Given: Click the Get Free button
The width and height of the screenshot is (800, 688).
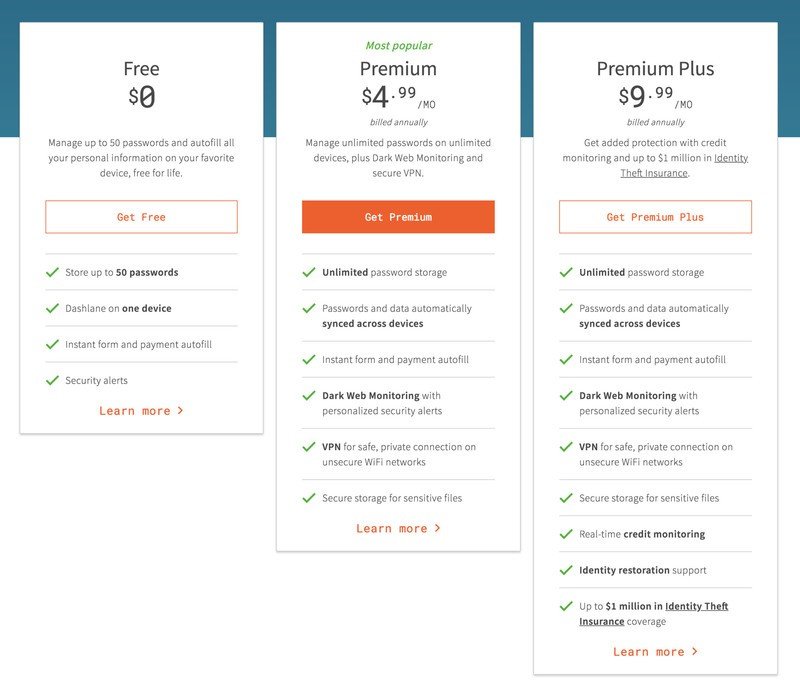Looking at the screenshot, I should click(x=141, y=217).
